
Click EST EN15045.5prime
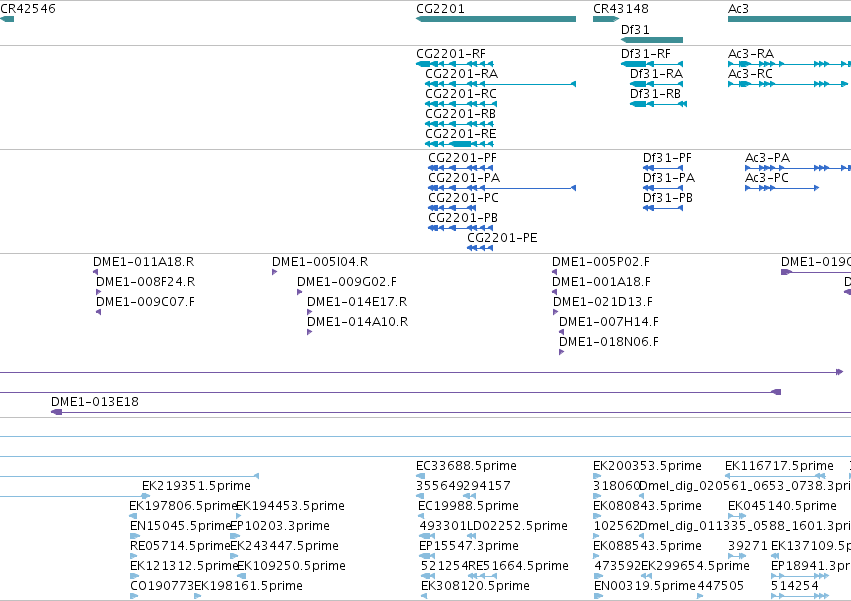coord(134,536)
